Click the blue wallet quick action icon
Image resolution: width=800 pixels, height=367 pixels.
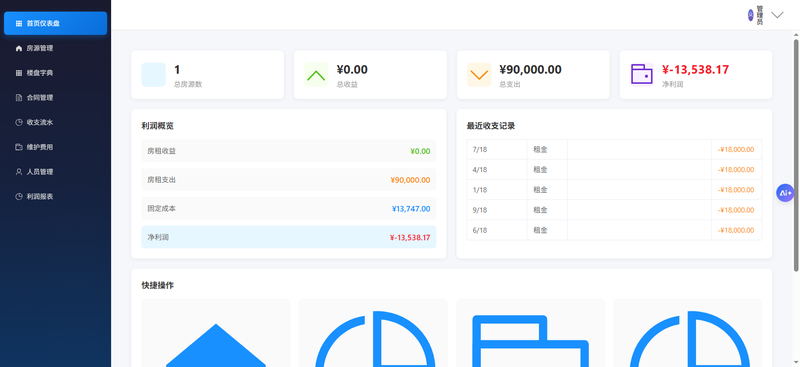pyautogui.click(x=530, y=341)
